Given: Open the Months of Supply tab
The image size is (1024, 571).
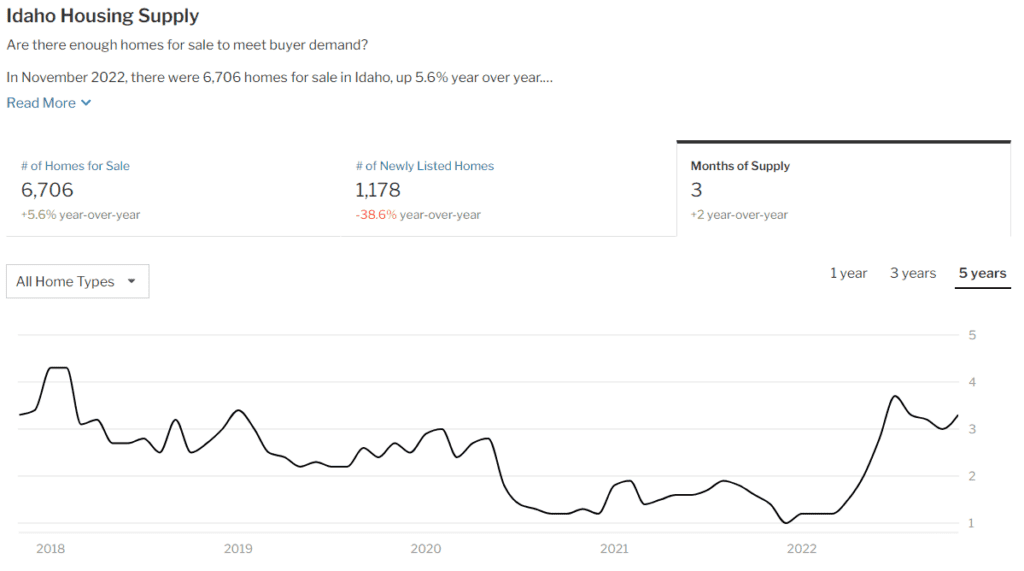Looking at the screenshot, I should pyautogui.click(x=740, y=166).
